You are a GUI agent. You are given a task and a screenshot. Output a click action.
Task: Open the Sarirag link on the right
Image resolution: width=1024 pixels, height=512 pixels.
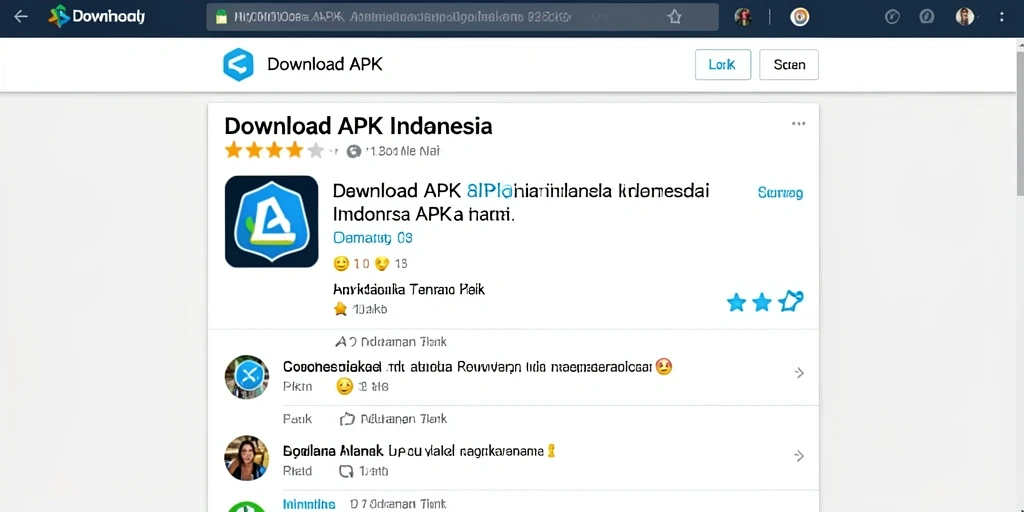(780, 193)
